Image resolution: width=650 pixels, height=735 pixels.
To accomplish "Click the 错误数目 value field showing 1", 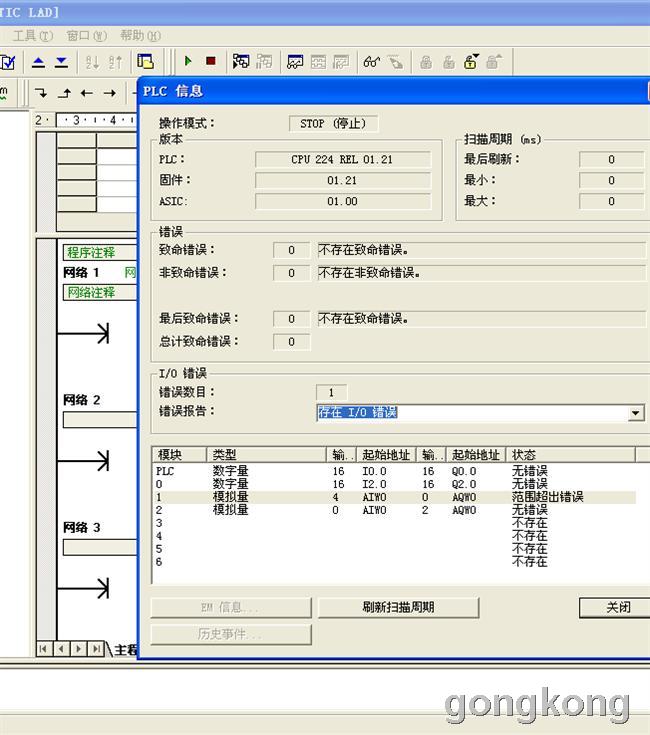I will (331, 392).
